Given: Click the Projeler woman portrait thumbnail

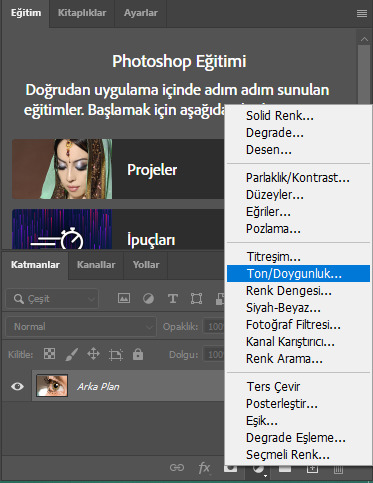Looking at the screenshot, I should [x=62, y=169].
